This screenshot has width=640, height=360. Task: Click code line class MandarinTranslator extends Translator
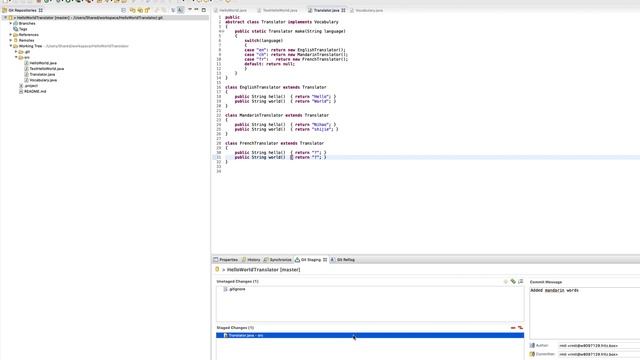point(277,116)
